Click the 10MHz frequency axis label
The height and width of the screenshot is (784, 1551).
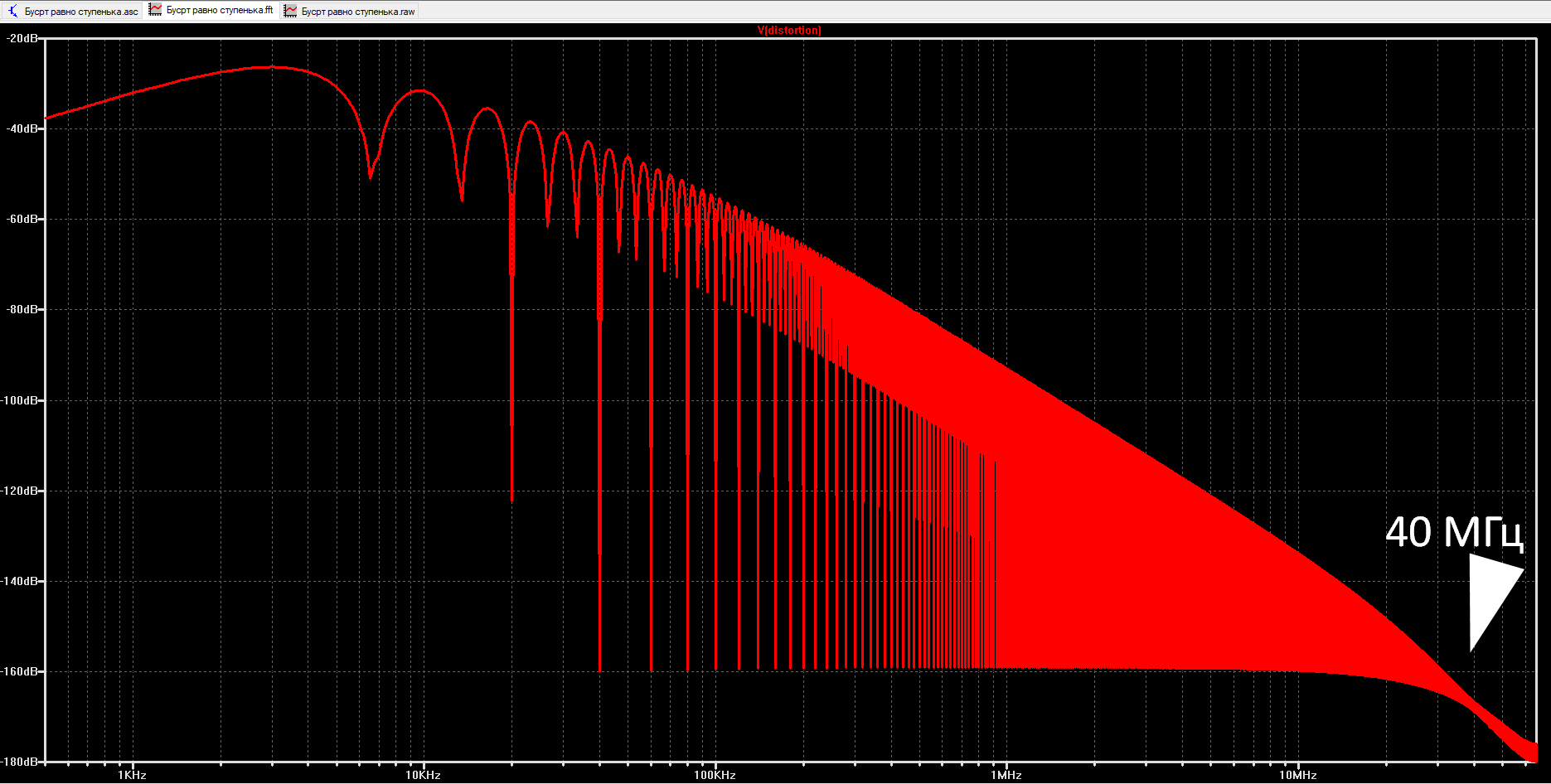(x=1297, y=775)
